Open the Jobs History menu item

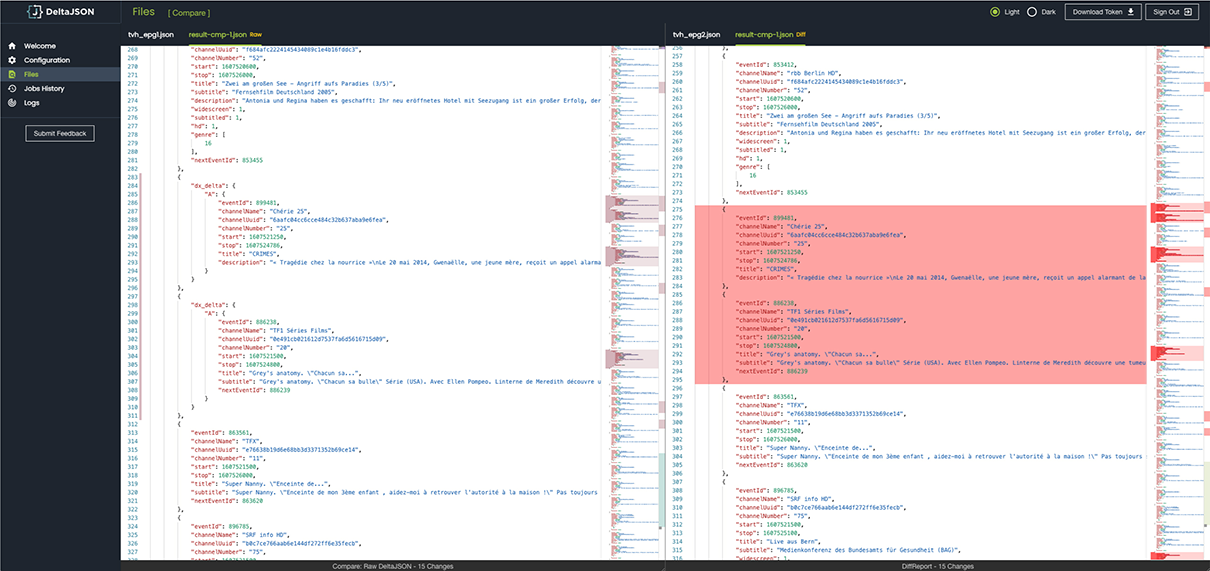[x=44, y=88]
